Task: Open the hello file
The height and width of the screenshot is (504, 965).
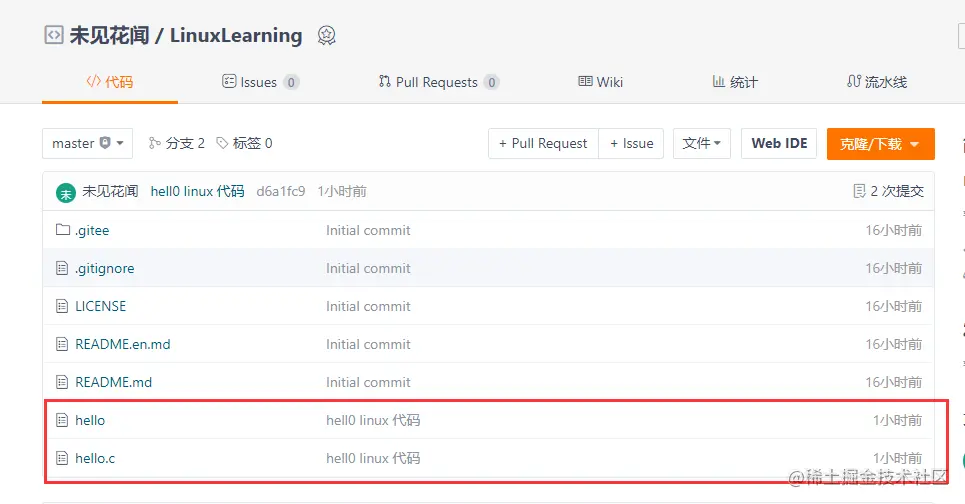Action: [90, 420]
